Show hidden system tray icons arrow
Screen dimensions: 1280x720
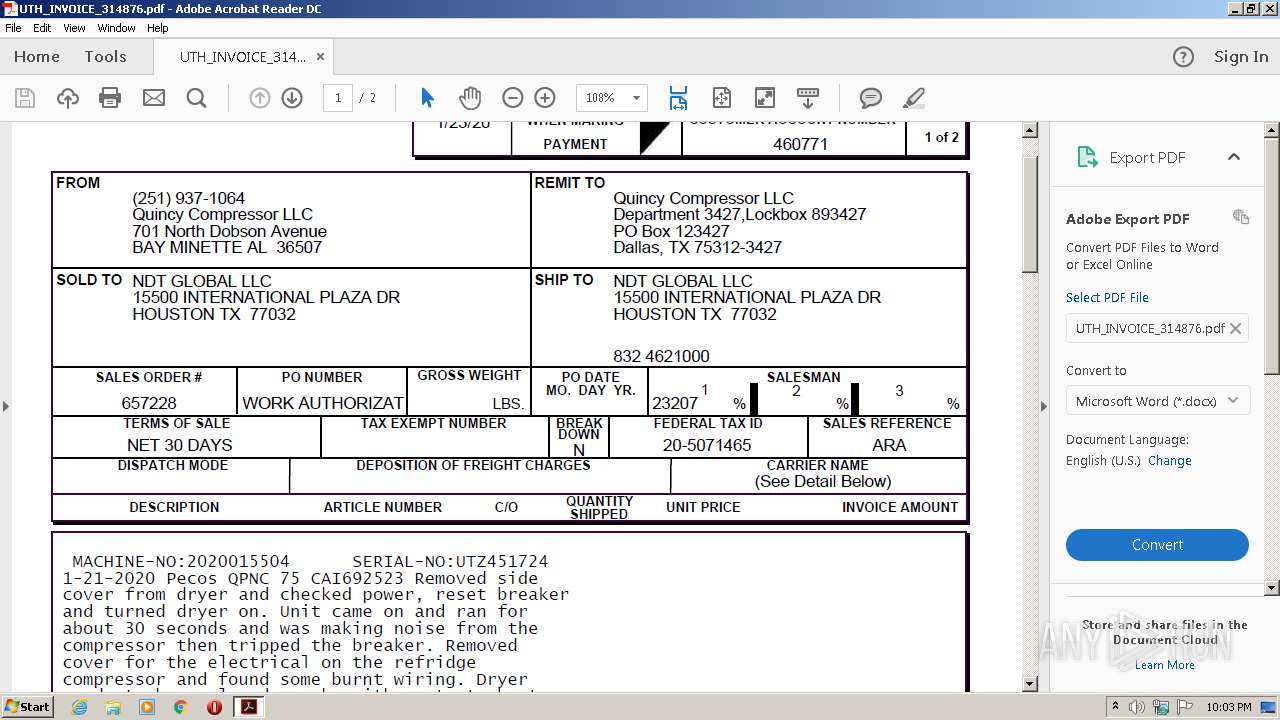click(1116, 707)
